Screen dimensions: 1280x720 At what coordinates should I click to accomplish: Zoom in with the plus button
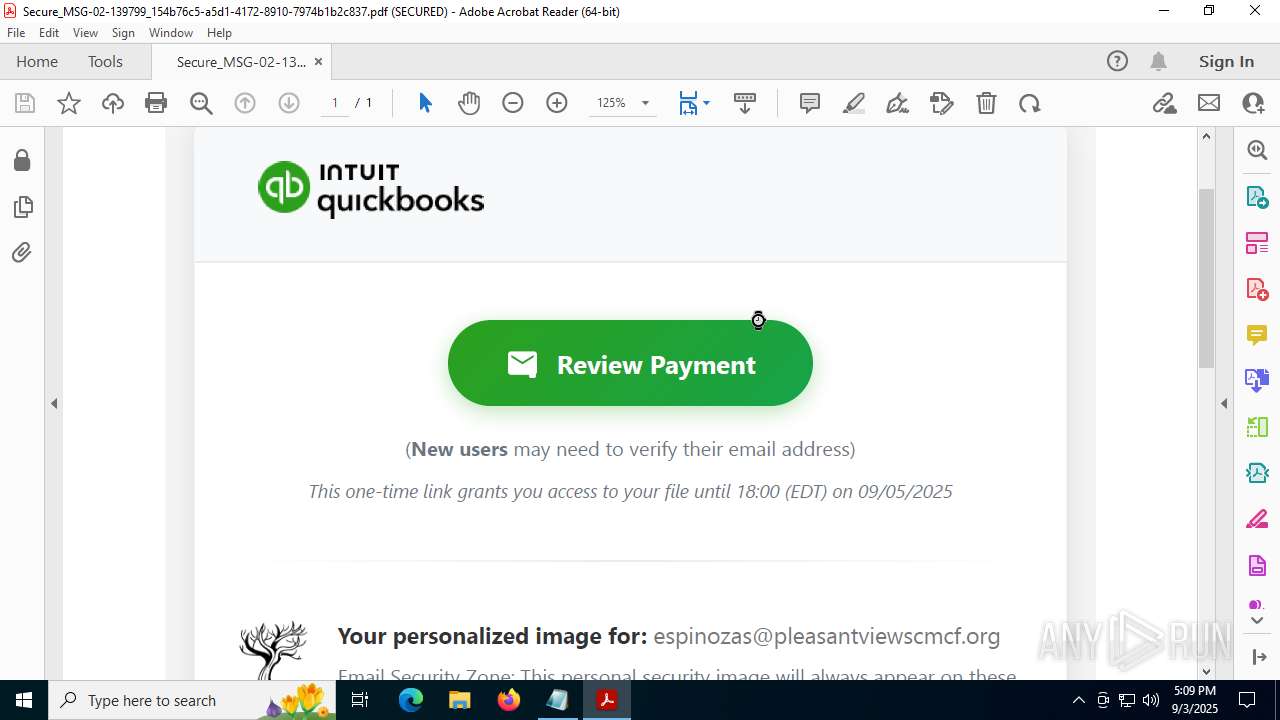pyautogui.click(x=557, y=103)
